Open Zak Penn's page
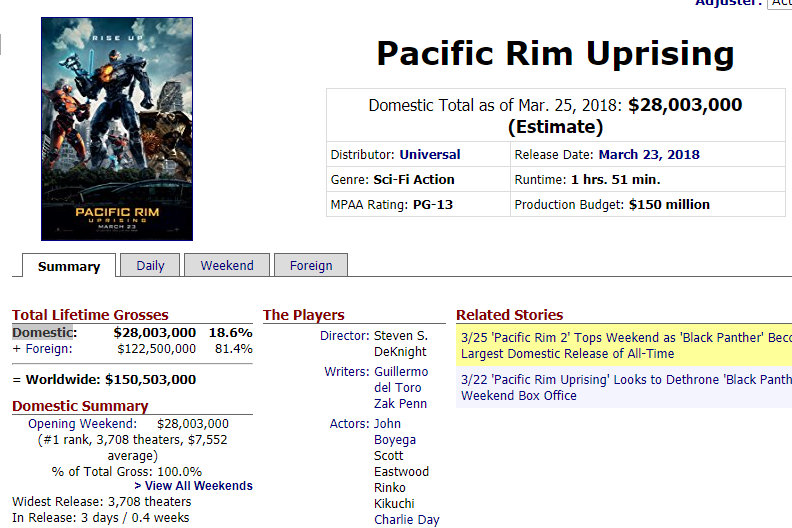Viewport: 792px width, 528px height. [x=401, y=404]
